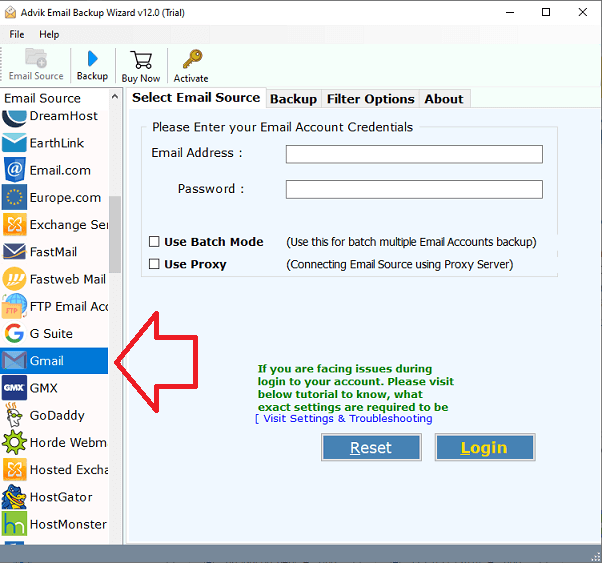Choose the G Suite label in source list

51,333
